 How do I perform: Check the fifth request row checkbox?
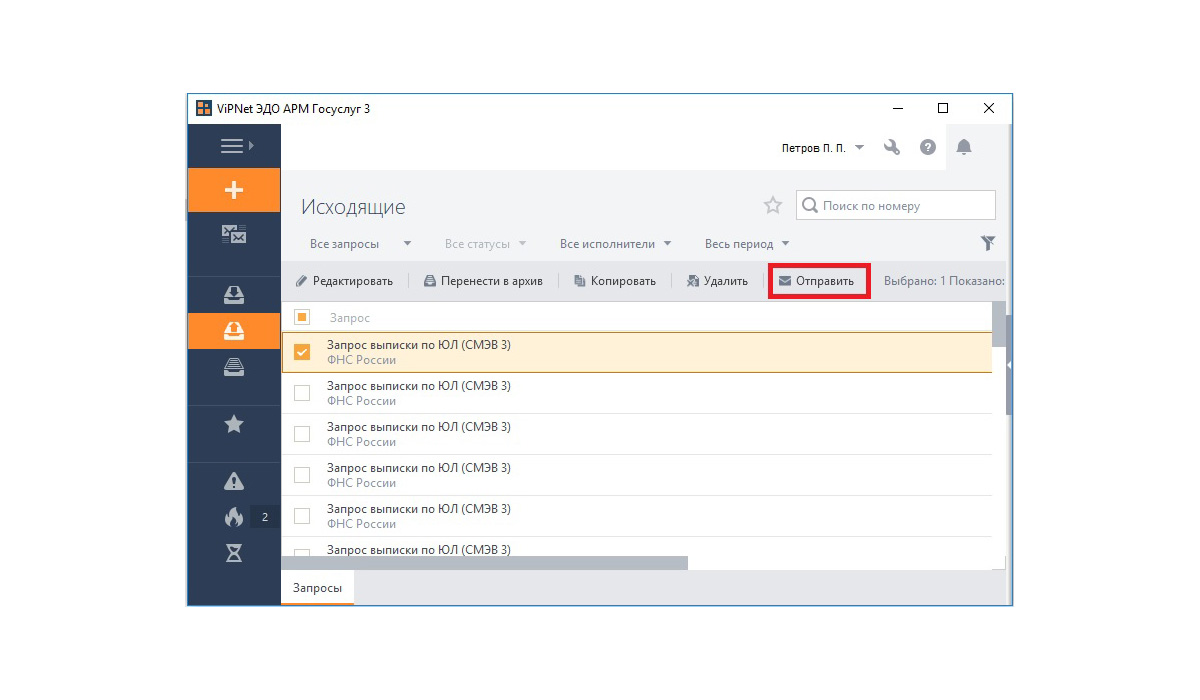pyautogui.click(x=302, y=516)
